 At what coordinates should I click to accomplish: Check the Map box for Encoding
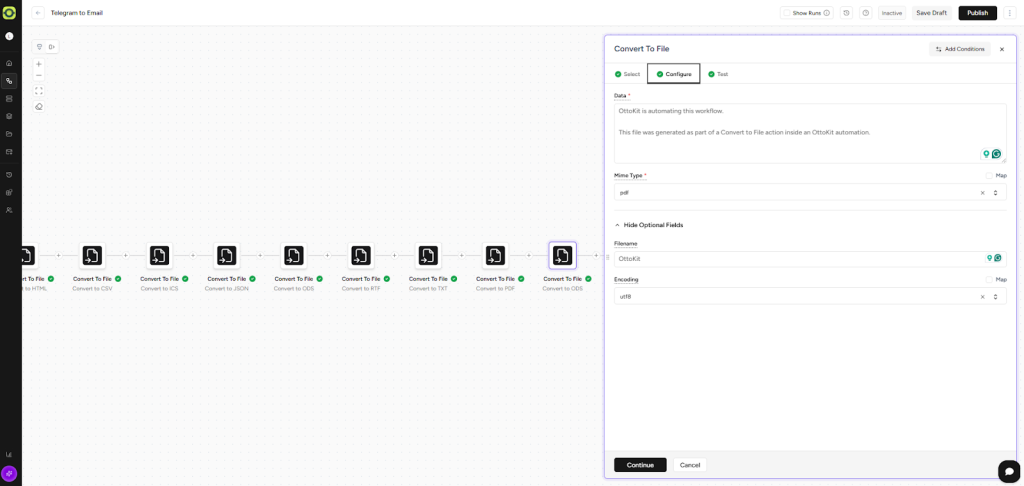tap(989, 280)
